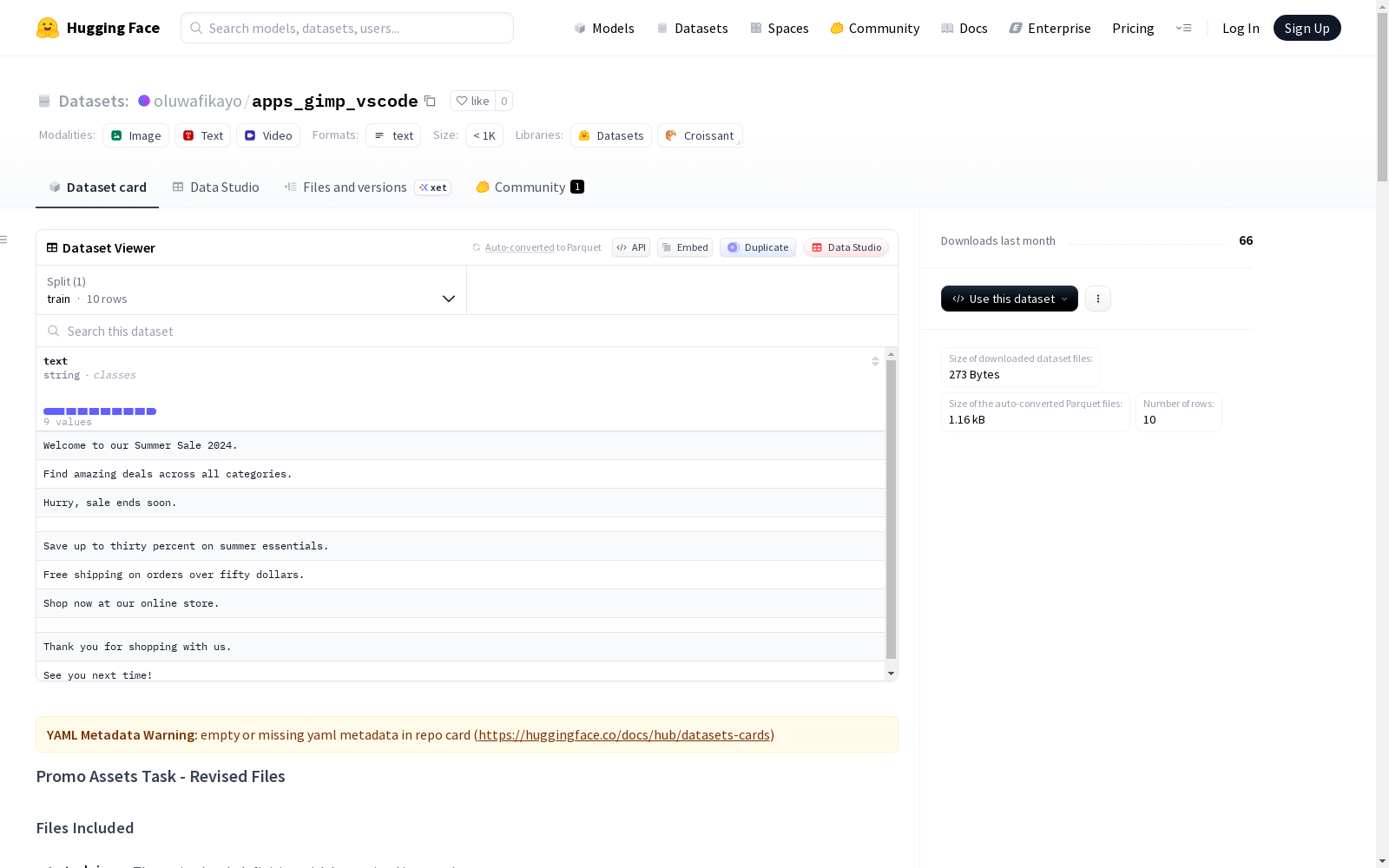Open the Video modality tag
The image size is (1389, 868).
(x=268, y=135)
